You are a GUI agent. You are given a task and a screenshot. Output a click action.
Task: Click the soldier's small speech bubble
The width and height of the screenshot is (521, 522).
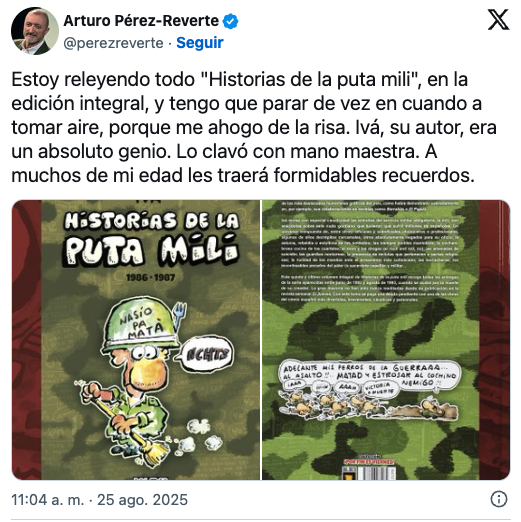[x=207, y=354]
